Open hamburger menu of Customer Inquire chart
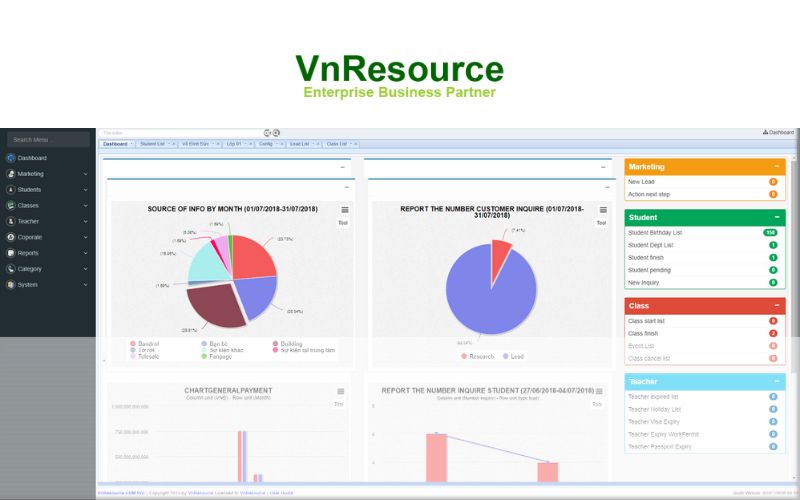Image resolution: width=800 pixels, height=500 pixels. pyautogui.click(x=603, y=210)
